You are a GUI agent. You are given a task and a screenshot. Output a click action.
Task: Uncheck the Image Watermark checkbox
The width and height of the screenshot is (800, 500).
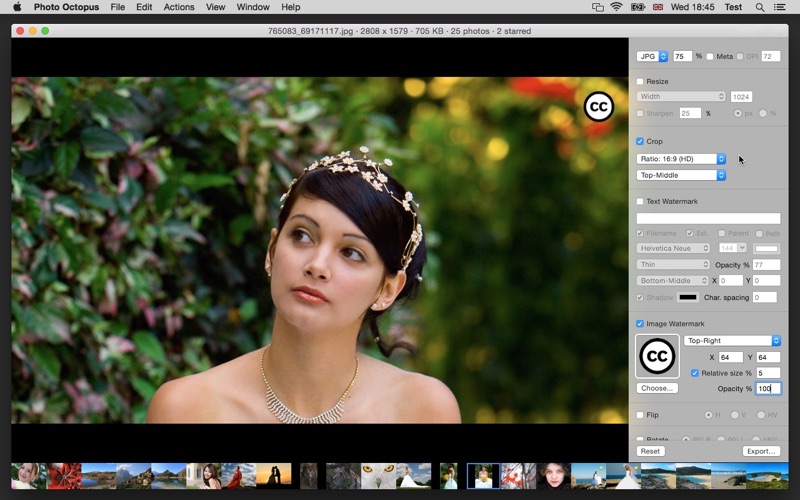point(640,324)
